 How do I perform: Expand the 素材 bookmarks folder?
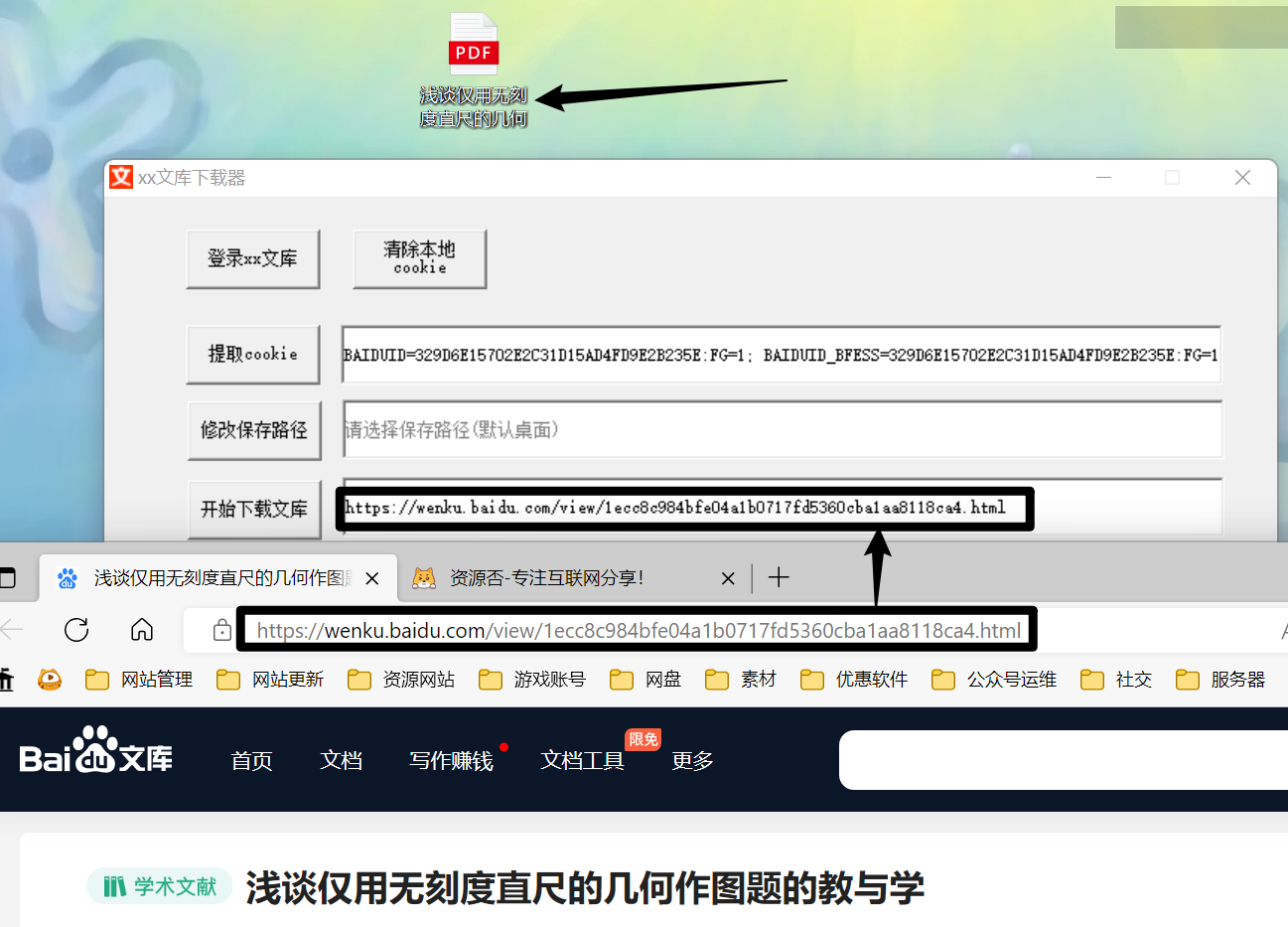741,679
